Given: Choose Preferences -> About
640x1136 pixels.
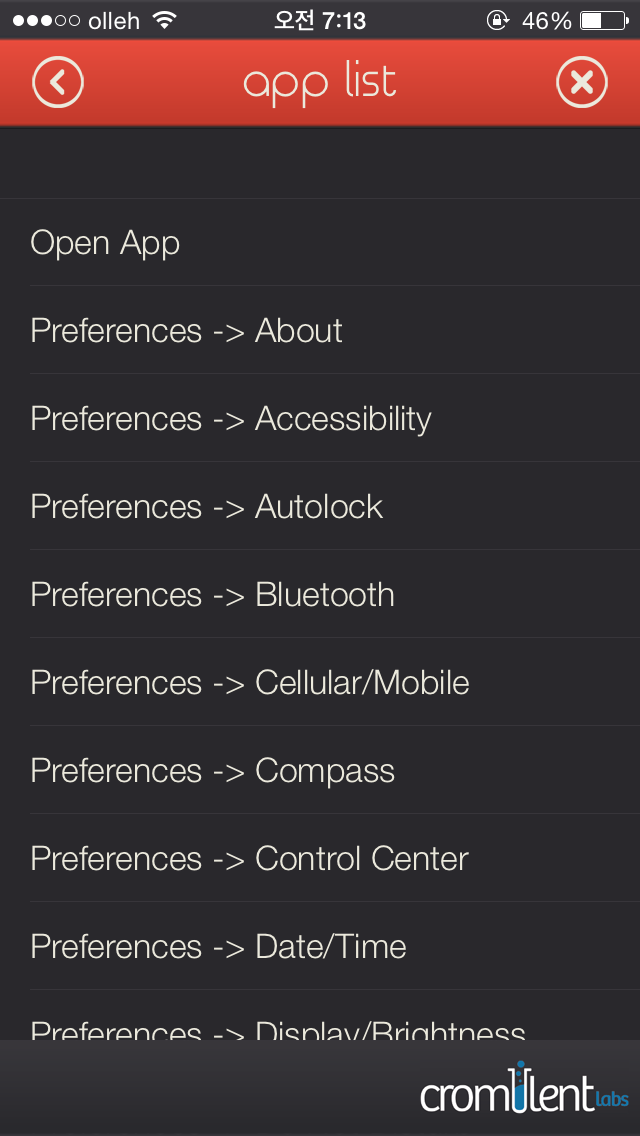Looking at the screenshot, I should pos(320,330).
